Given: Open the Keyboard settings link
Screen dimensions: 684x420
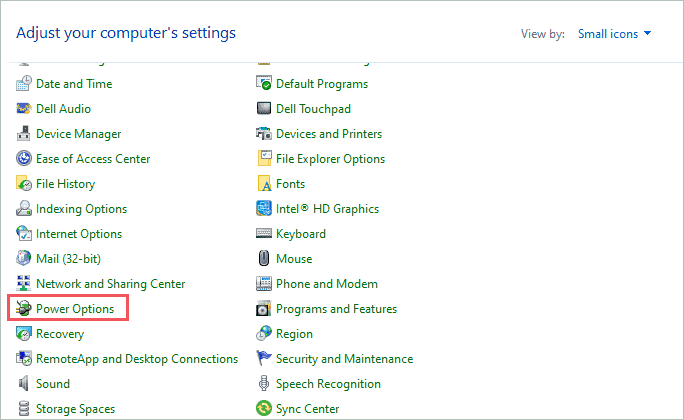Looking at the screenshot, I should [301, 234].
